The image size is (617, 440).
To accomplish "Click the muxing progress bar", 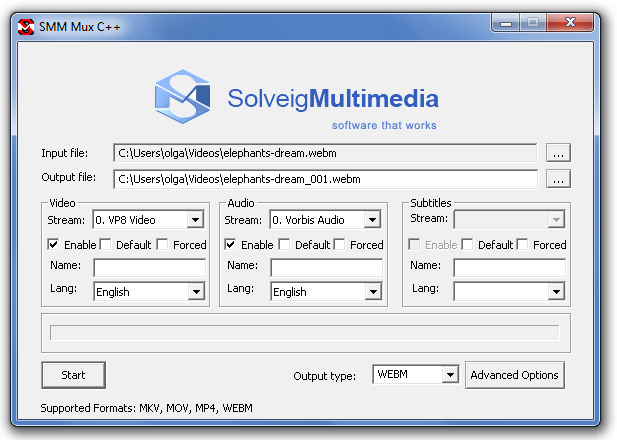I will click(305, 333).
